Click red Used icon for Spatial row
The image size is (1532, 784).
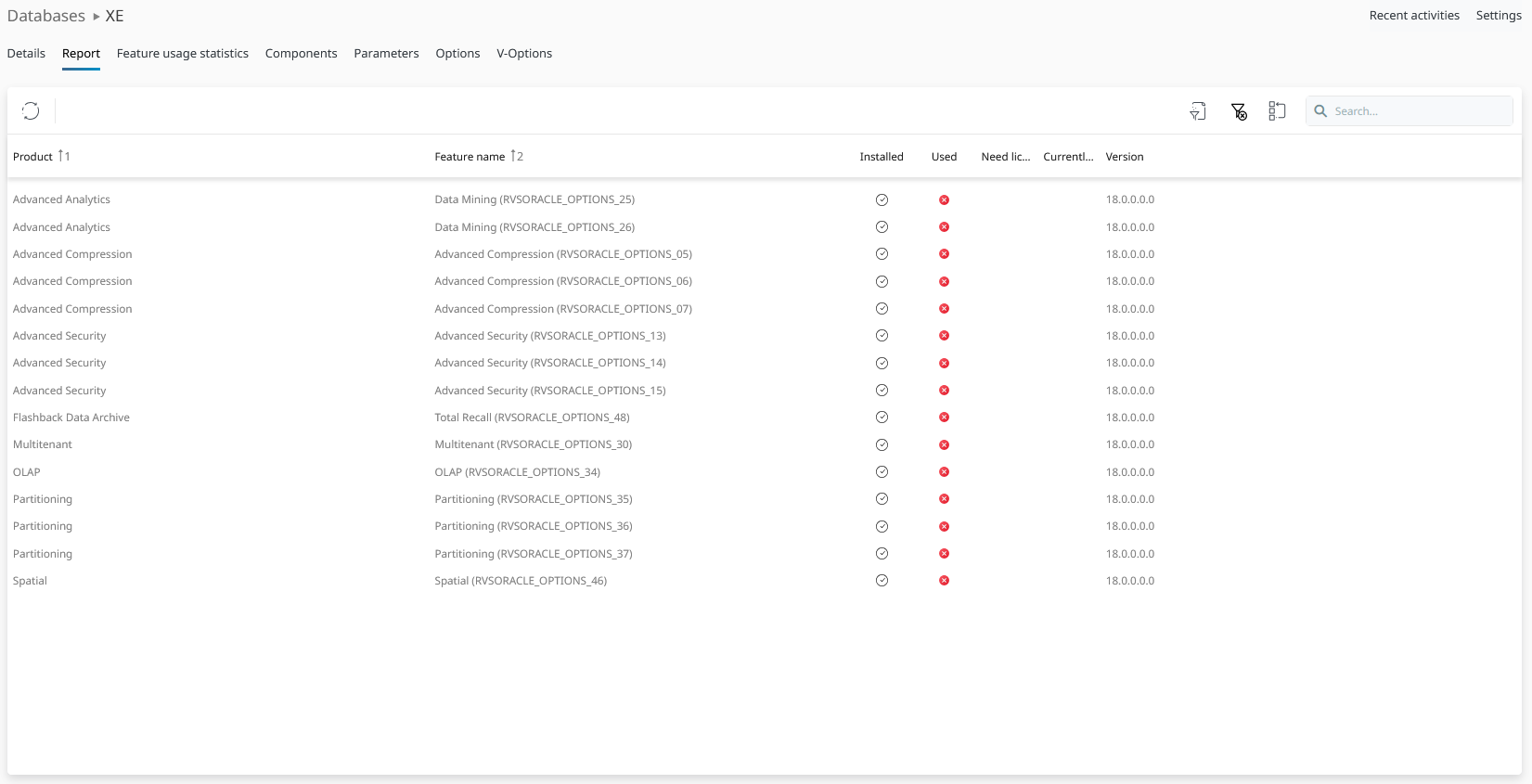[944, 581]
